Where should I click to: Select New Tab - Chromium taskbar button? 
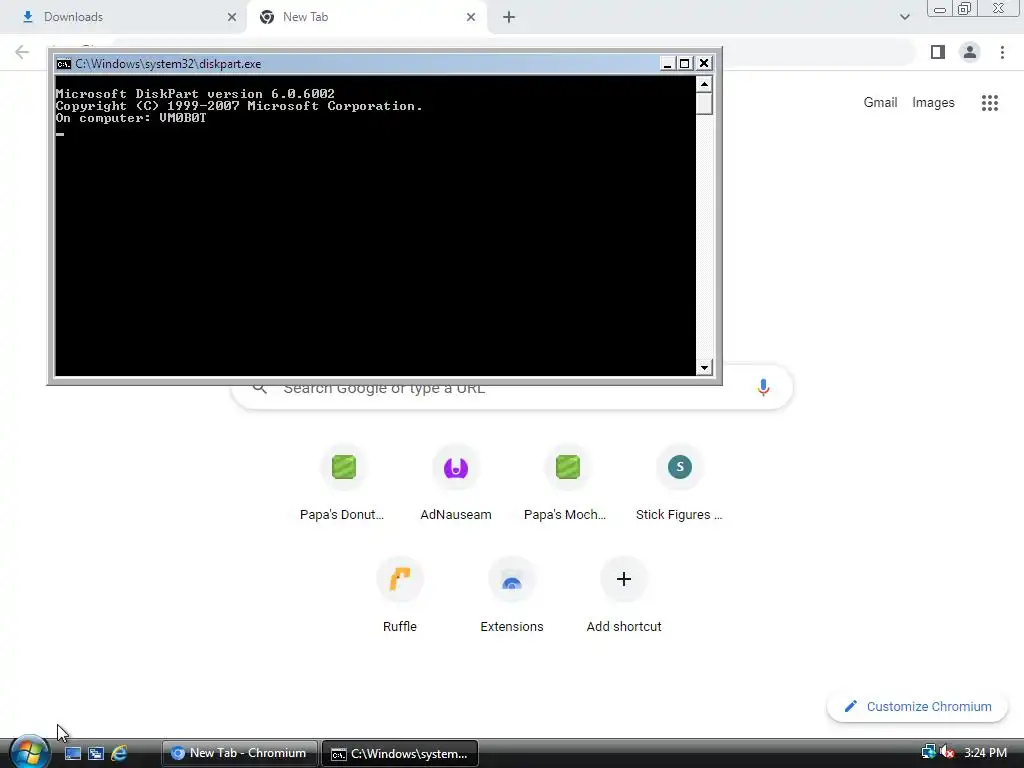[240, 754]
